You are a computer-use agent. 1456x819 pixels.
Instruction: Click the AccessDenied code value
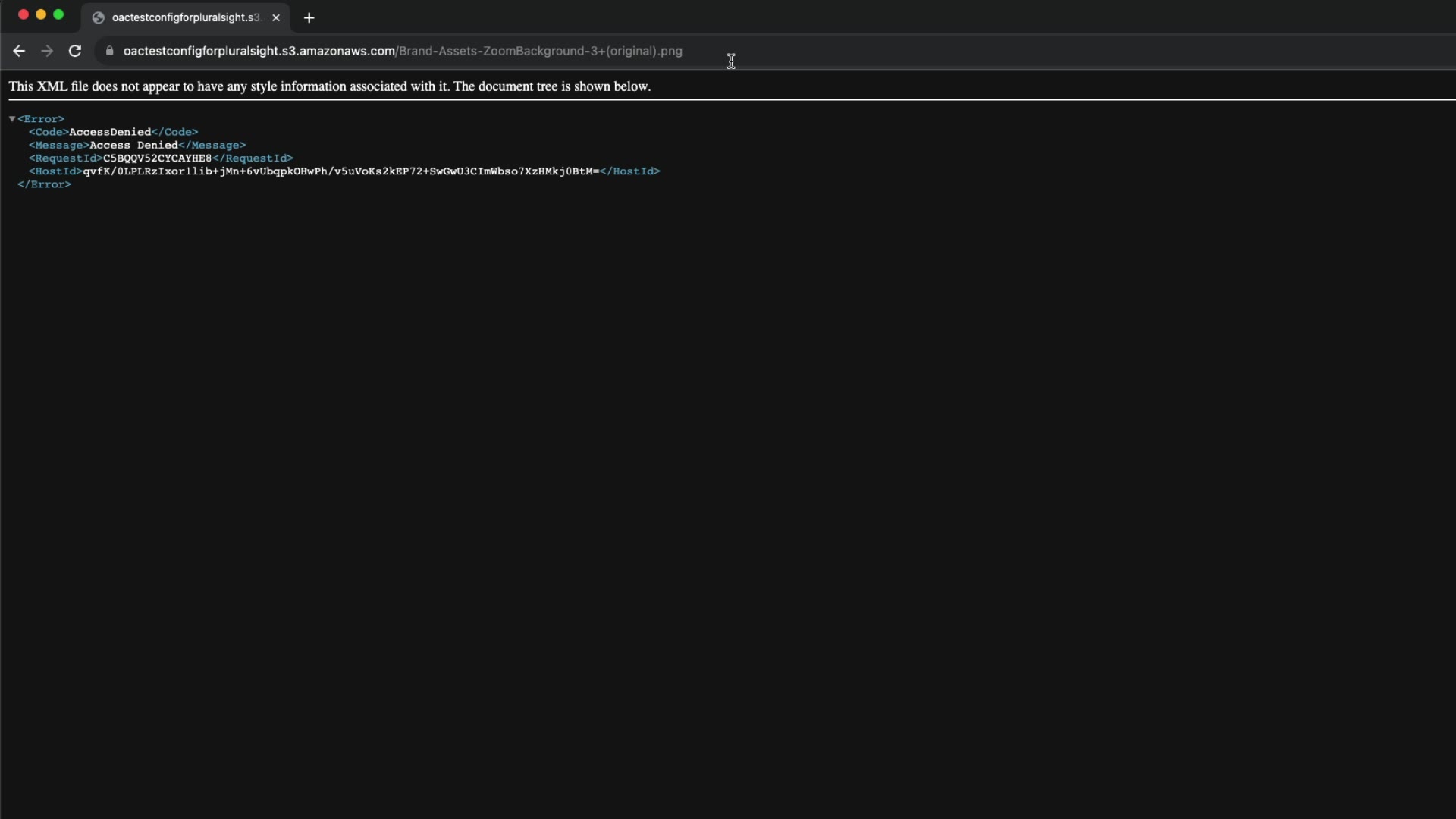pyautogui.click(x=110, y=132)
